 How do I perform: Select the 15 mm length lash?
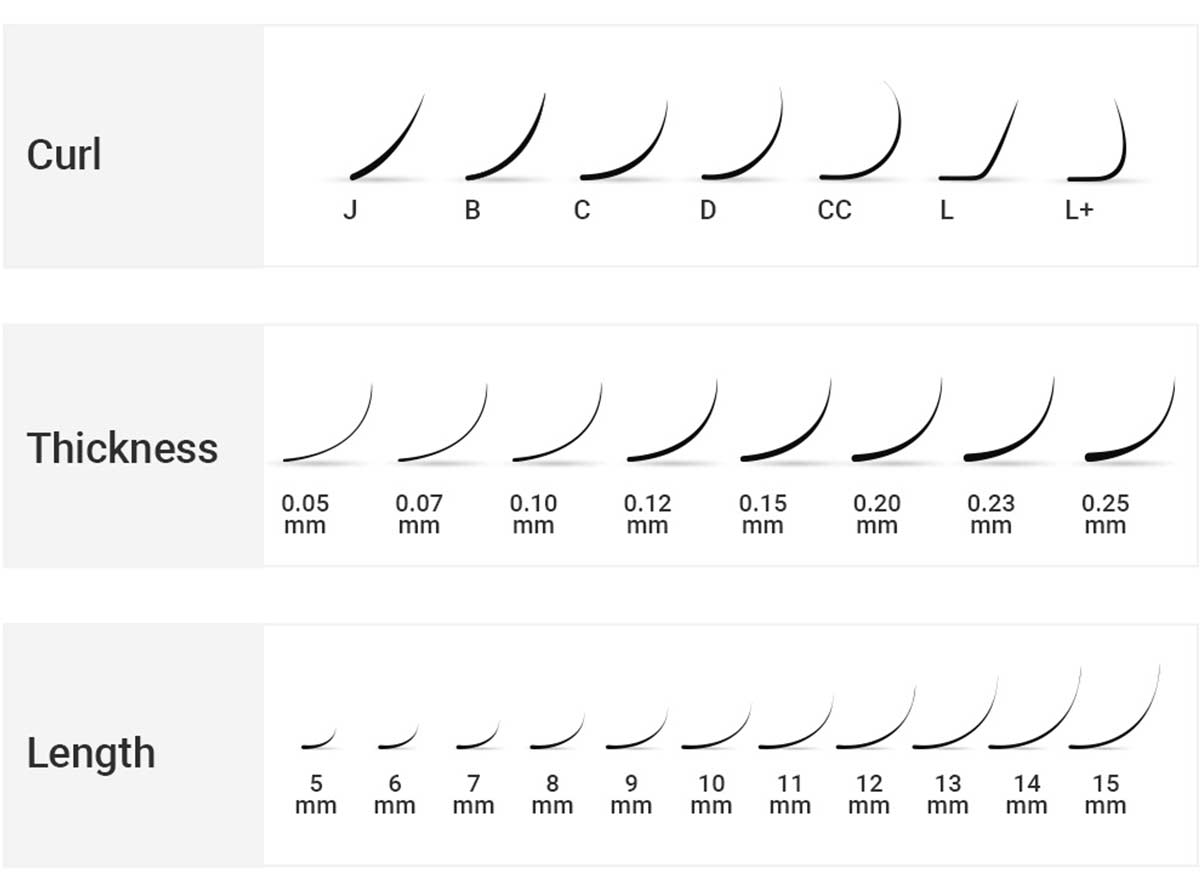click(x=1114, y=706)
